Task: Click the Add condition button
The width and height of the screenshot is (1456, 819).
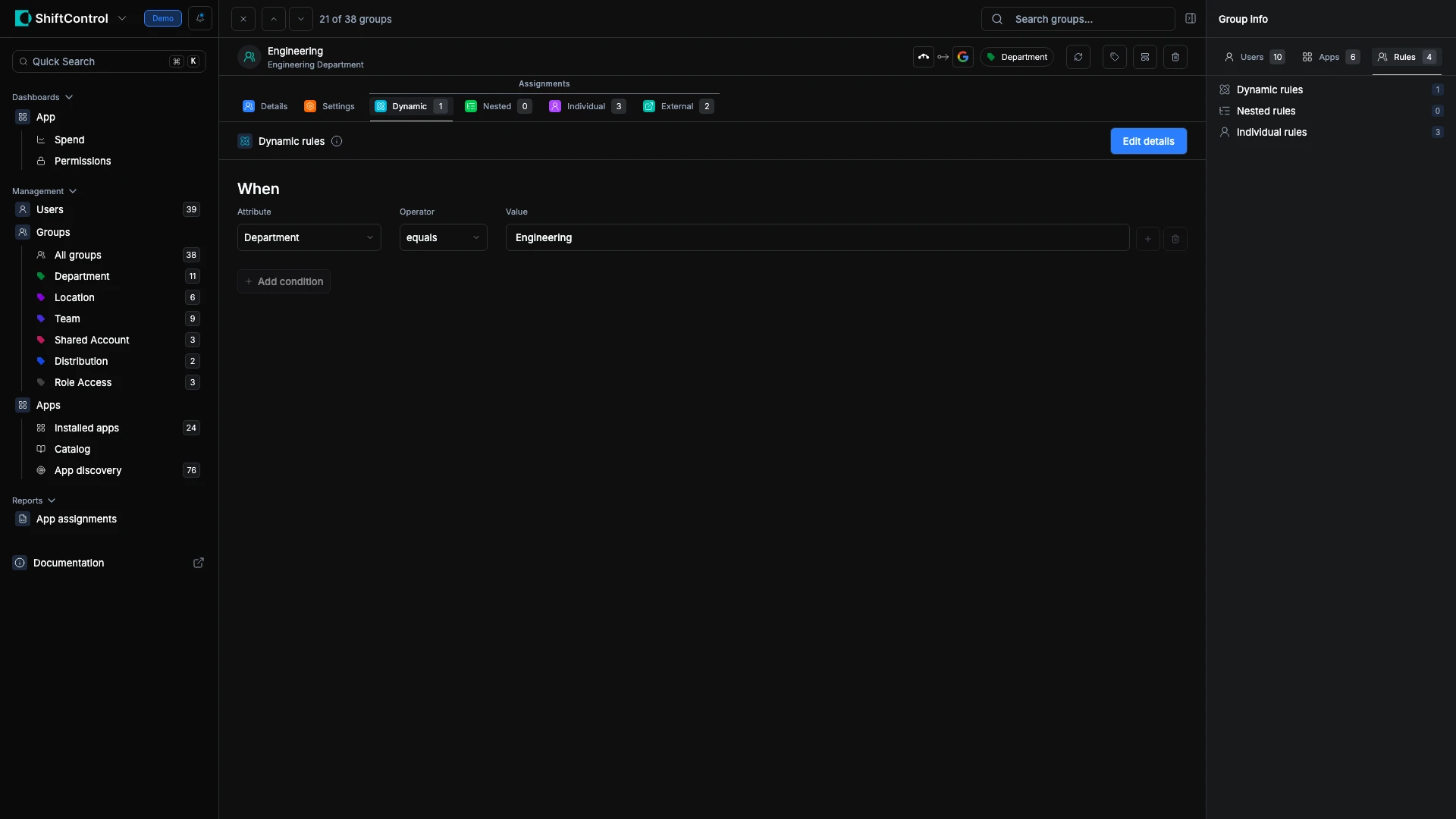Action: 284,281
